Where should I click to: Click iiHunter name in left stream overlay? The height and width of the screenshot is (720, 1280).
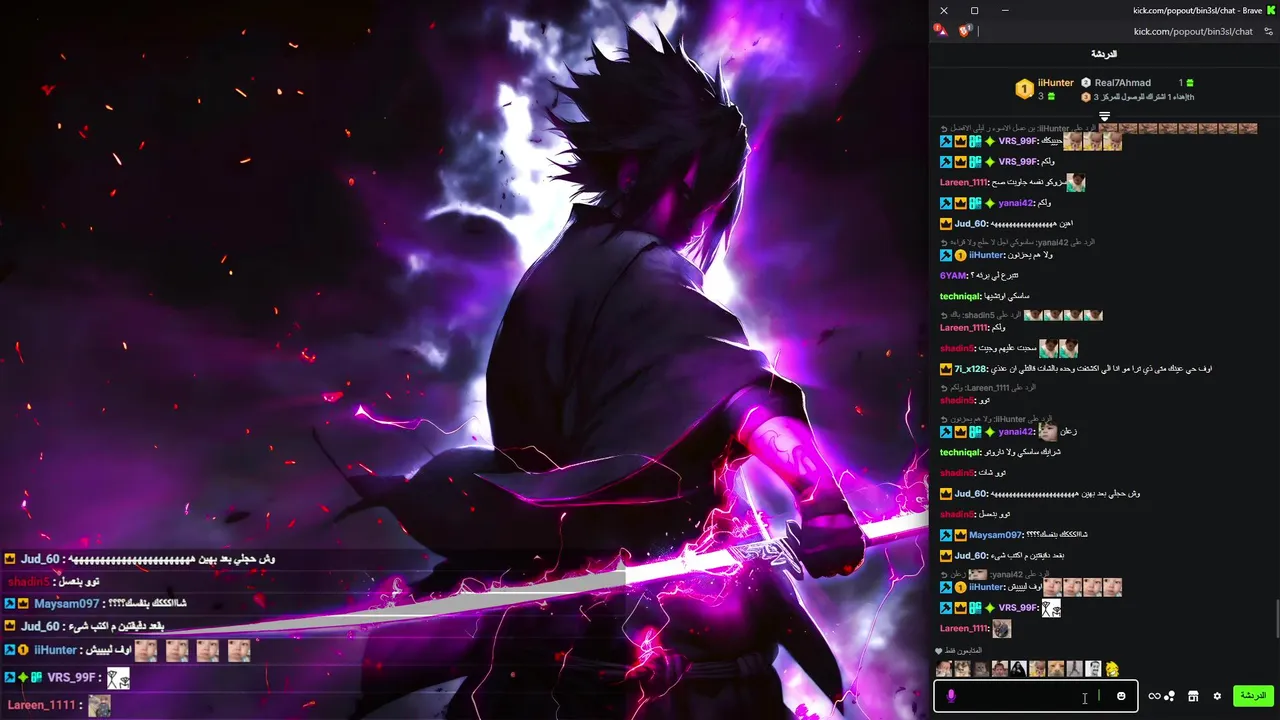[x=56, y=650]
